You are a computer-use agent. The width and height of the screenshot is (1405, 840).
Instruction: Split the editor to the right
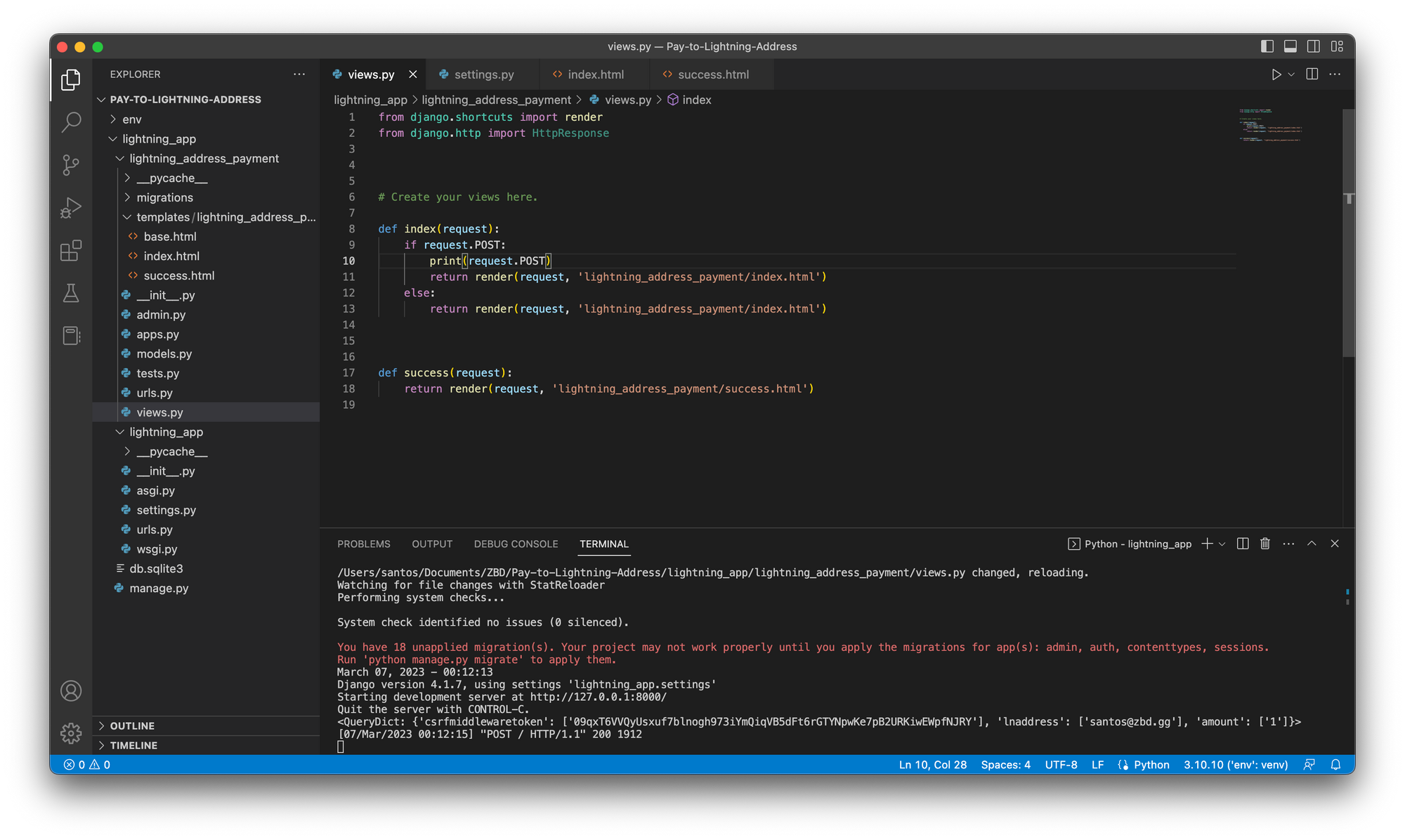[x=1312, y=74]
